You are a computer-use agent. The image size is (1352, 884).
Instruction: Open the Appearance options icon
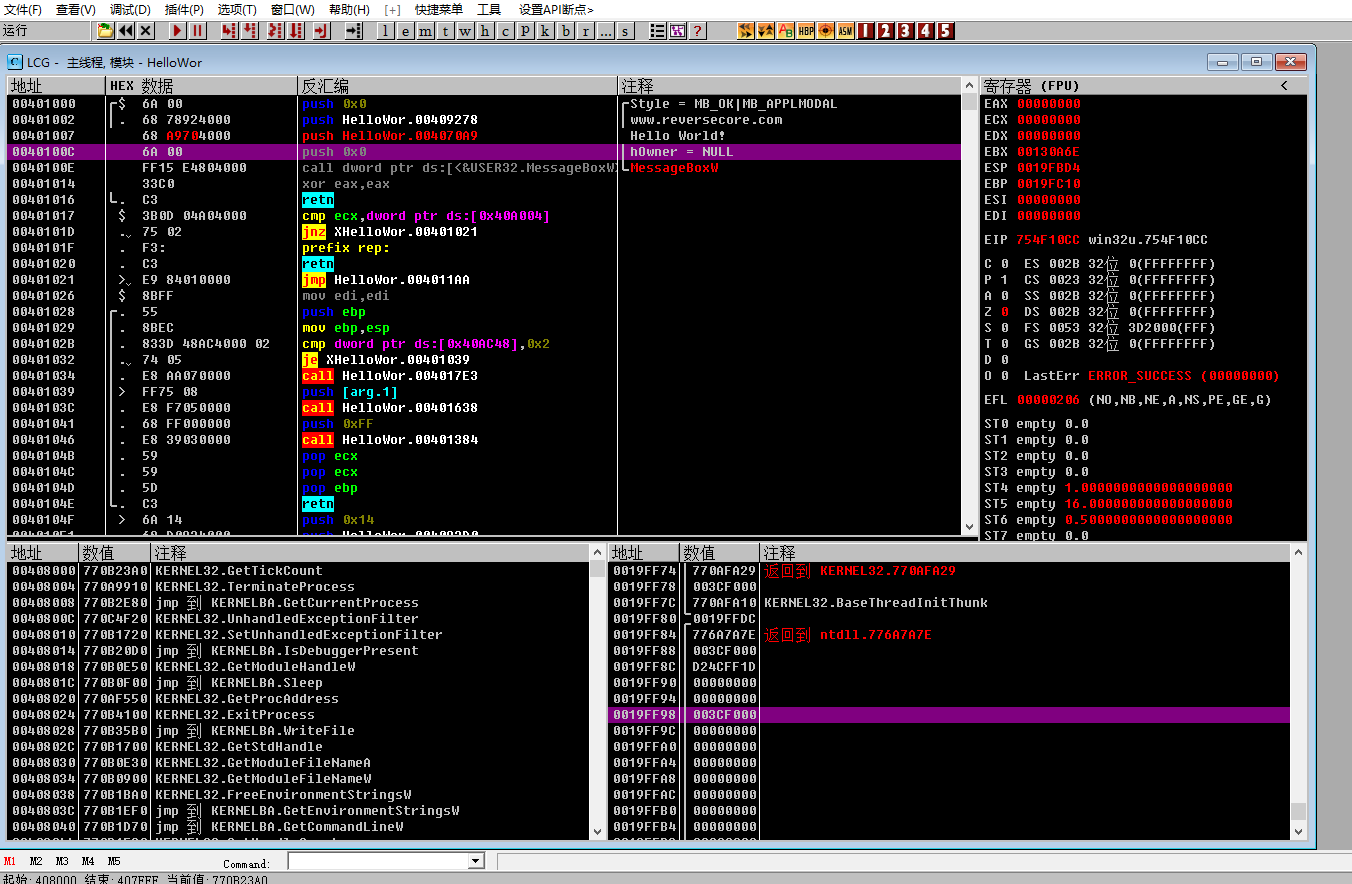pyautogui.click(x=677, y=31)
